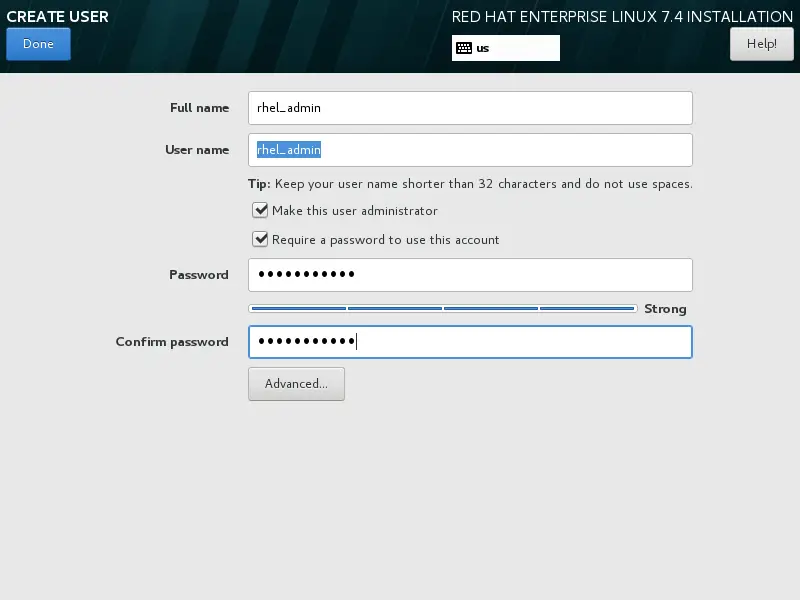This screenshot has height=600, width=800.
Task: Click the Password label
Action: tap(199, 275)
